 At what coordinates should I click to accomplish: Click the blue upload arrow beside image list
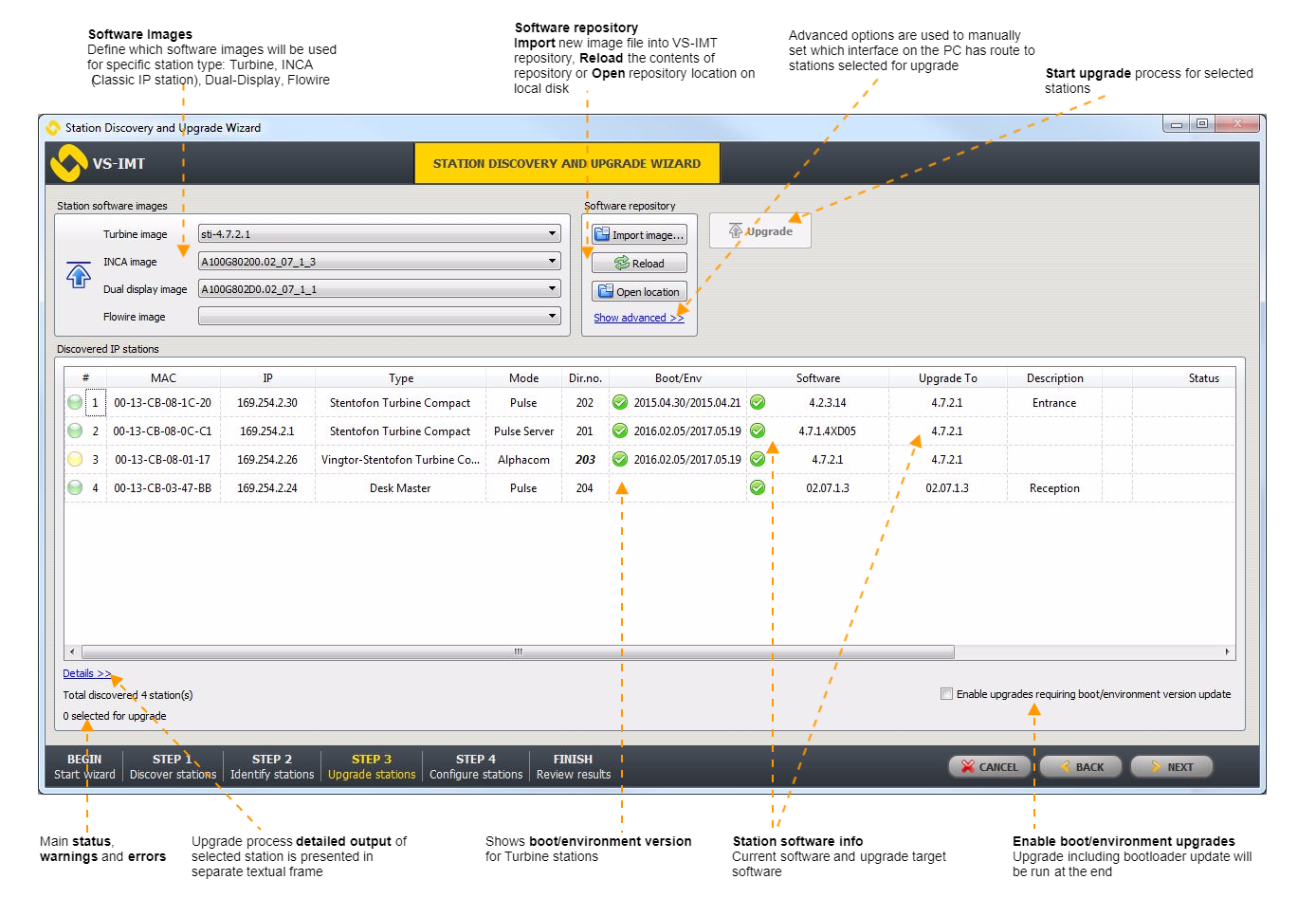point(79,275)
